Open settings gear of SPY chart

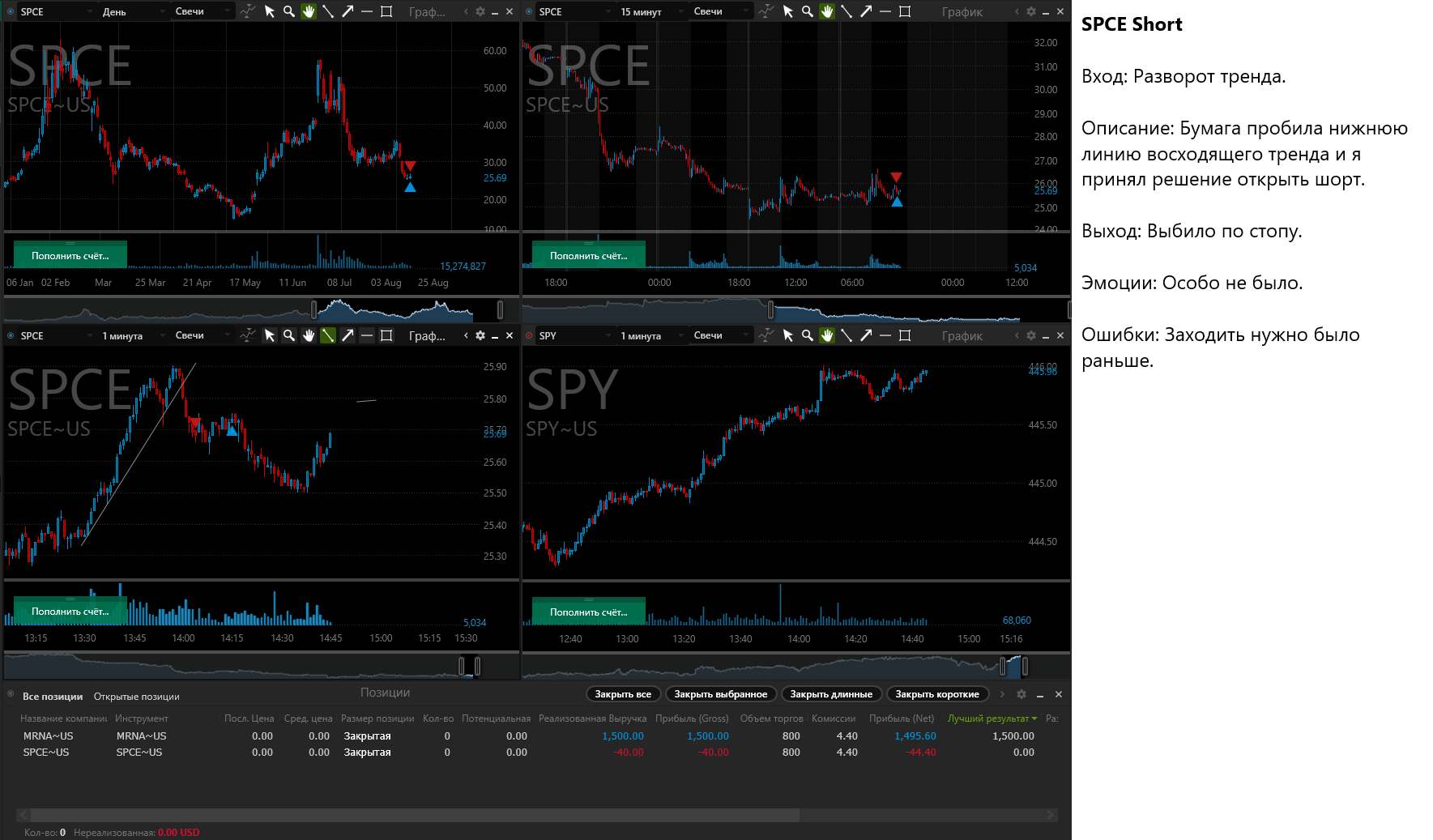point(1031,335)
